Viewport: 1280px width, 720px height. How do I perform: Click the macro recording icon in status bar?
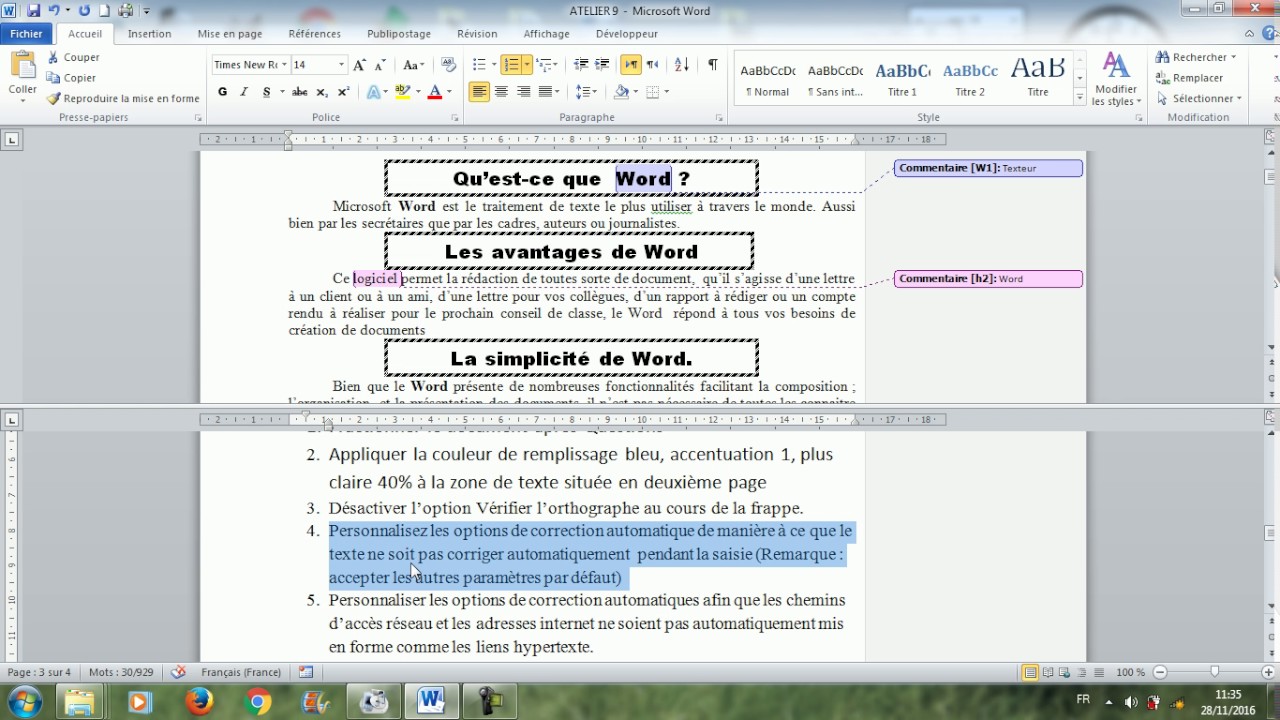[x=306, y=672]
